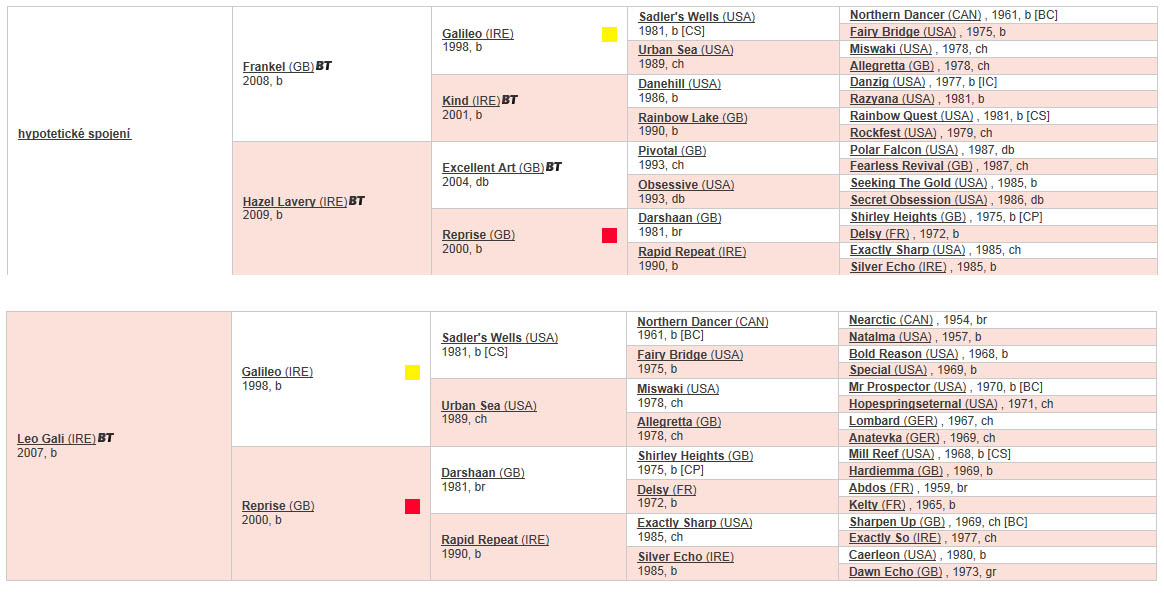Click yellow square next to Galileo in Leo Gali pedigree
Screen dimensions: 1164x595
coord(412,372)
